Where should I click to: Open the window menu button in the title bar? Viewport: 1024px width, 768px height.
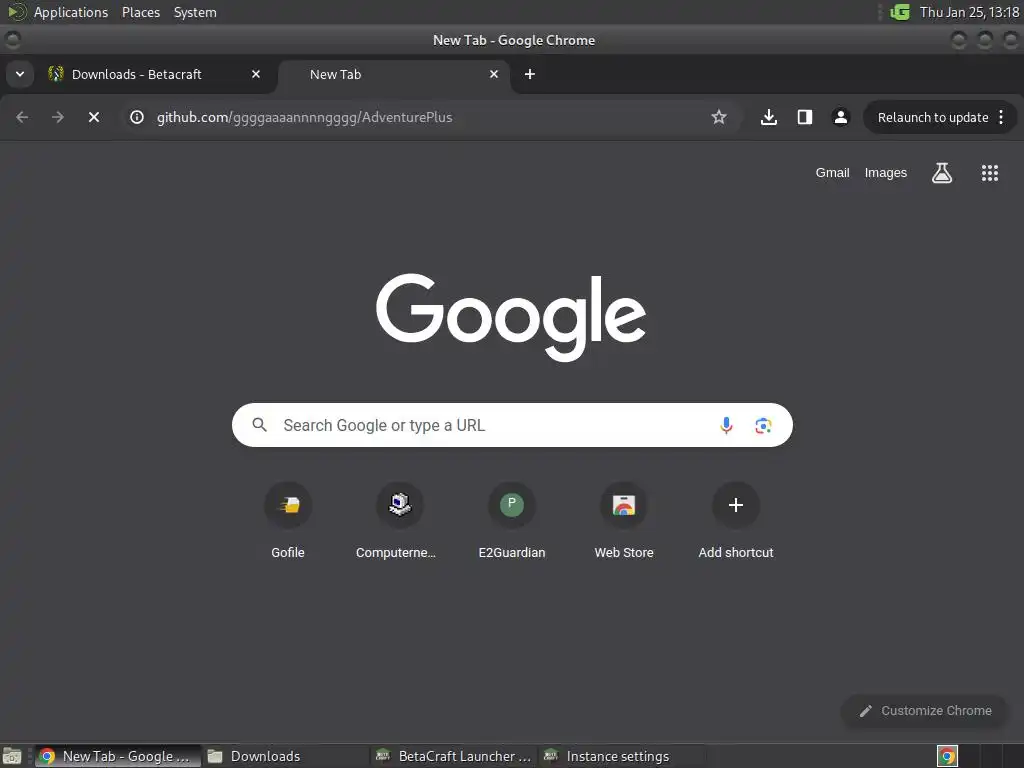coord(12,40)
